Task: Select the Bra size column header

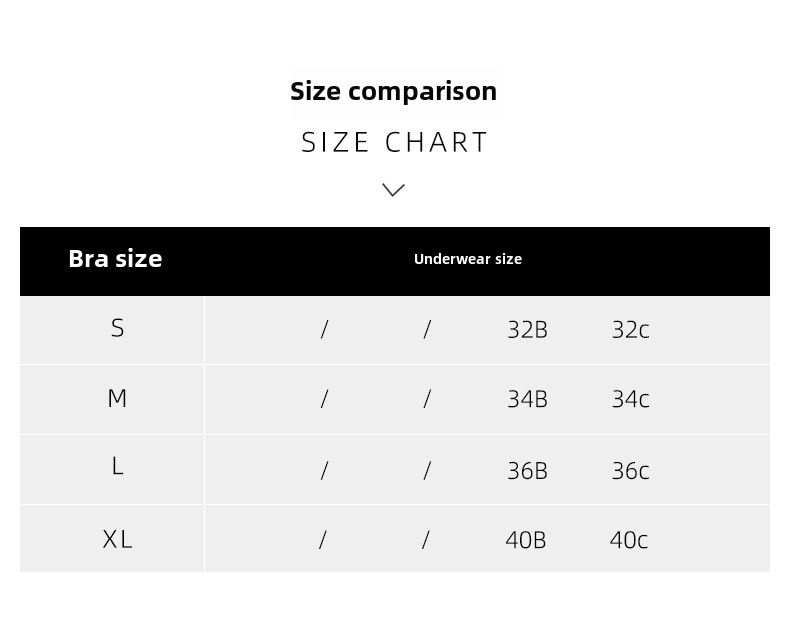Action: pos(115,259)
